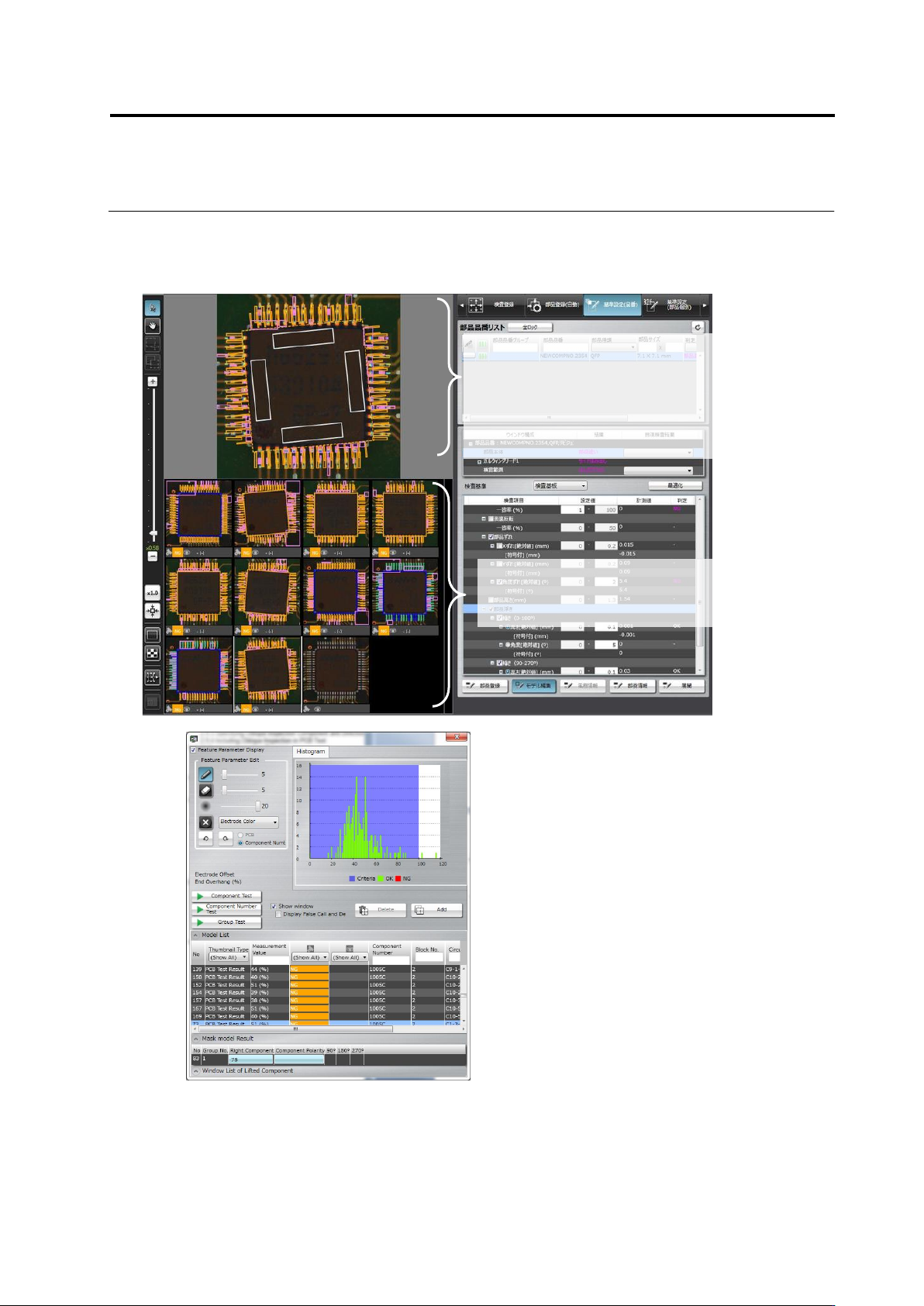
Task: Collapse the Model List section
Action: (x=195, y=936)
